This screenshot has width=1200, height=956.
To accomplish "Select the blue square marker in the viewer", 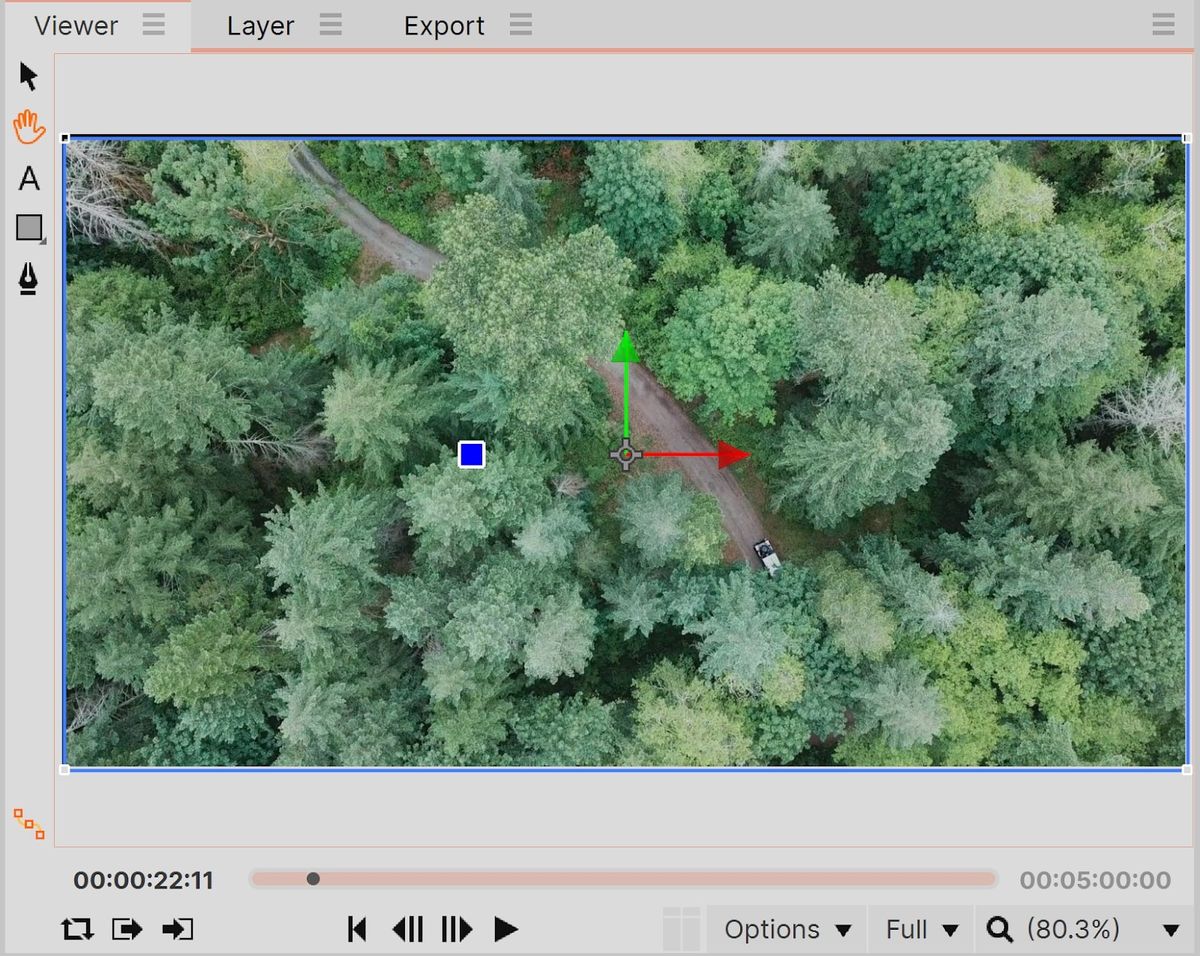I will pos(471,454).
